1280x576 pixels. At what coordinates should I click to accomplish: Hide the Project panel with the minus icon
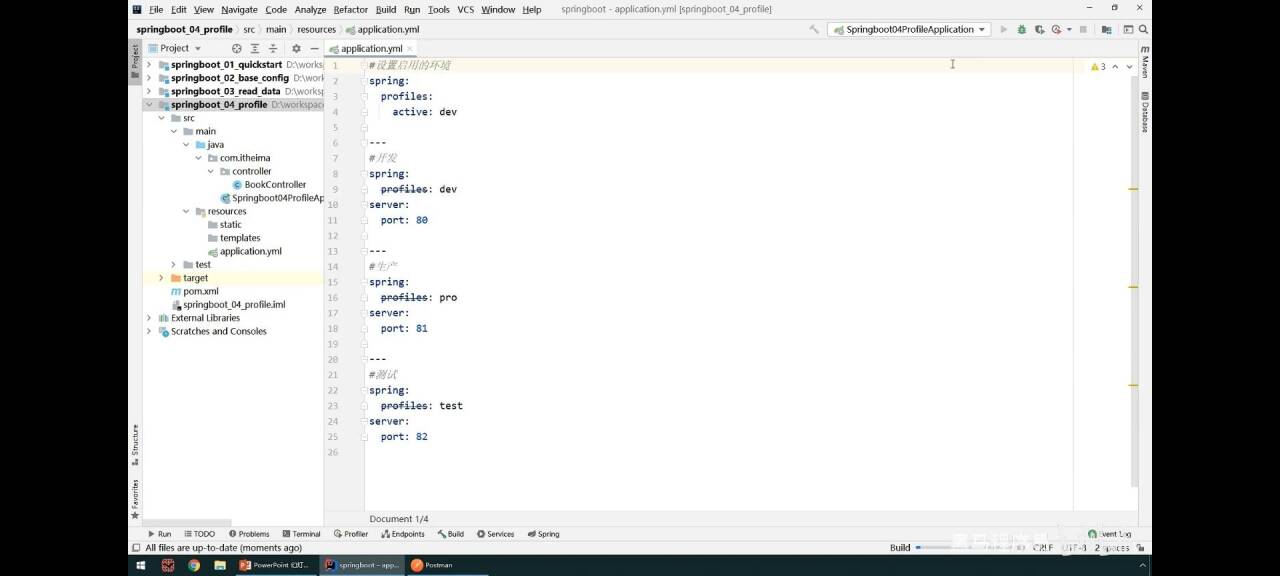click(314, 48)
